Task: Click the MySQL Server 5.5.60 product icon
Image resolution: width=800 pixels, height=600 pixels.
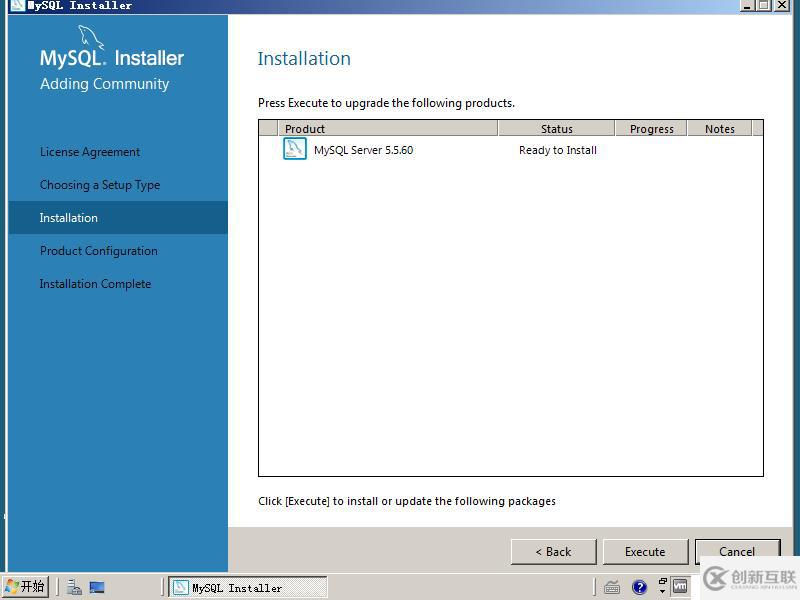Action: [295, 149]
